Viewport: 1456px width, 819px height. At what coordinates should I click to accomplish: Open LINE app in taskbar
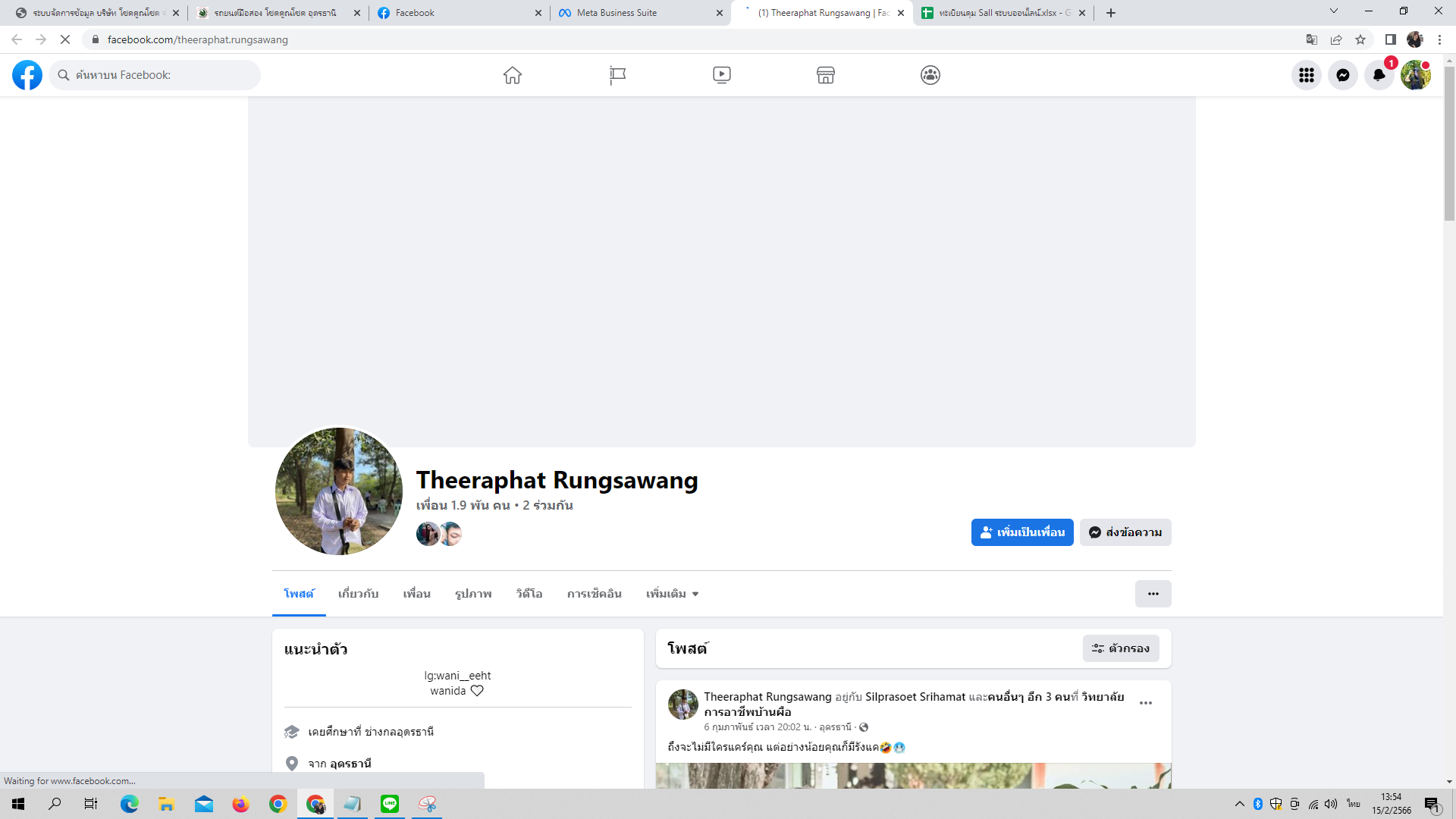390,804
